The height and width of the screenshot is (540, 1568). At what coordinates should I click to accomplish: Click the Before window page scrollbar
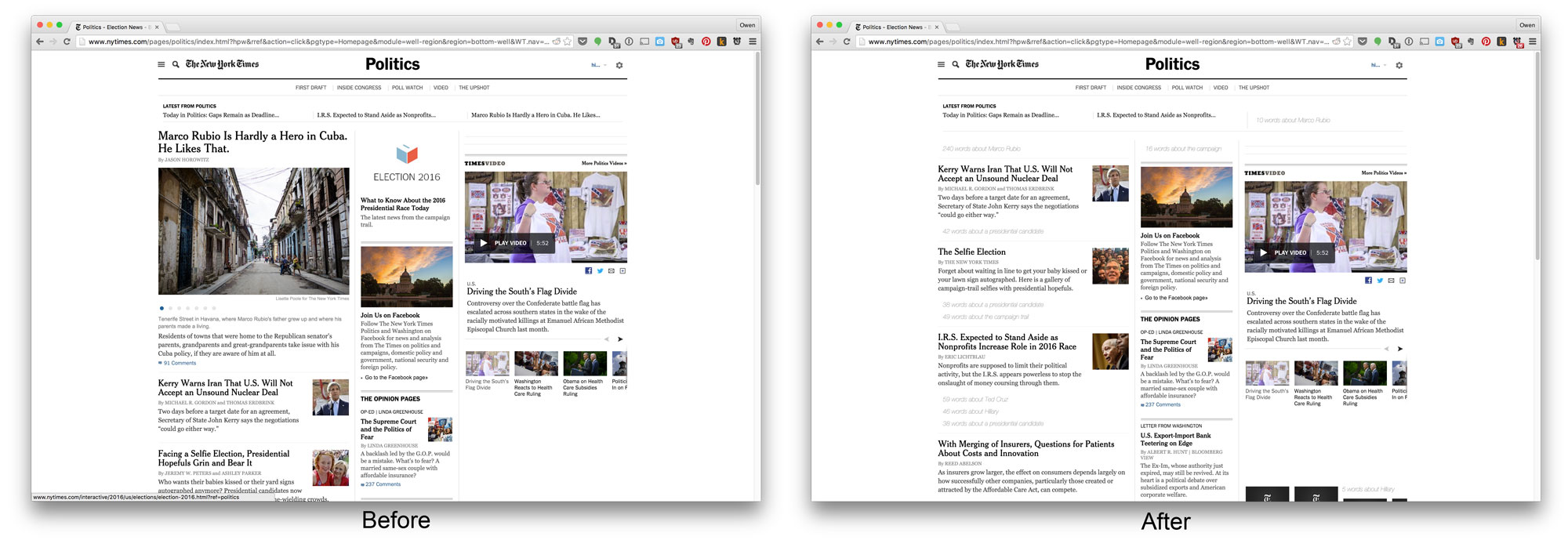[757, 118]
